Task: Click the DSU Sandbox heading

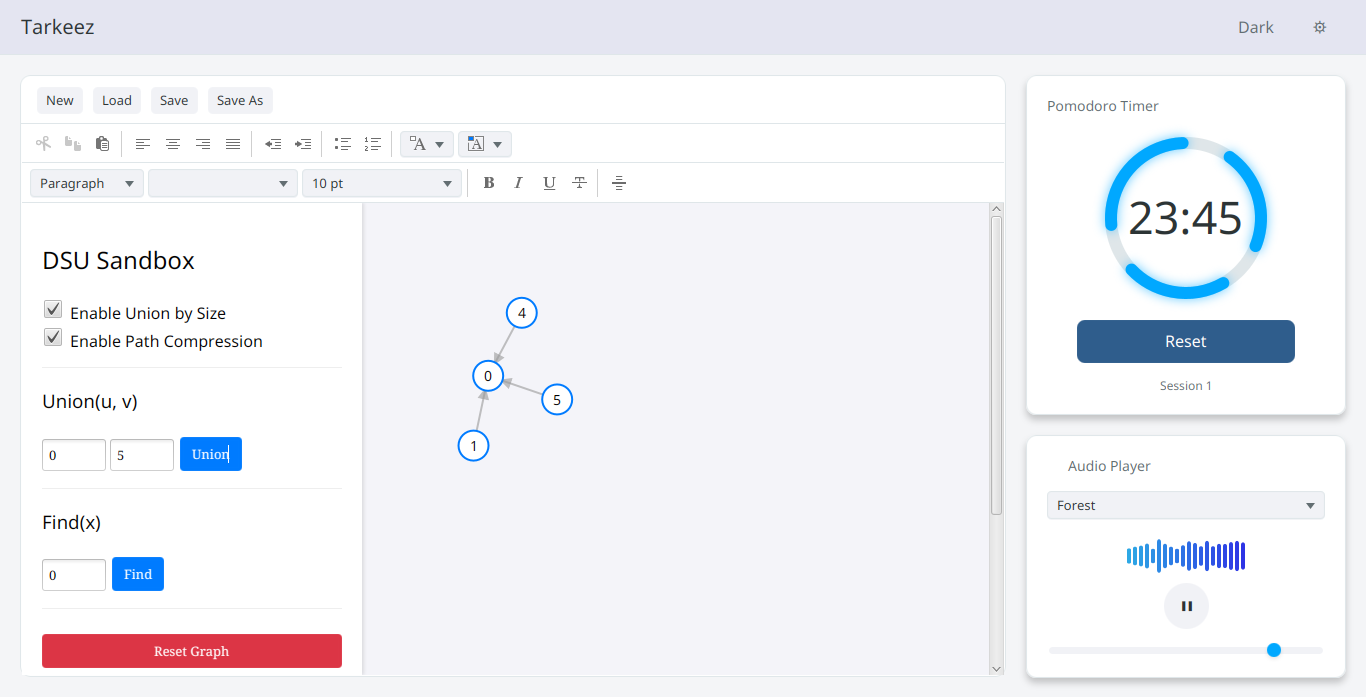Action: point(118,261)
